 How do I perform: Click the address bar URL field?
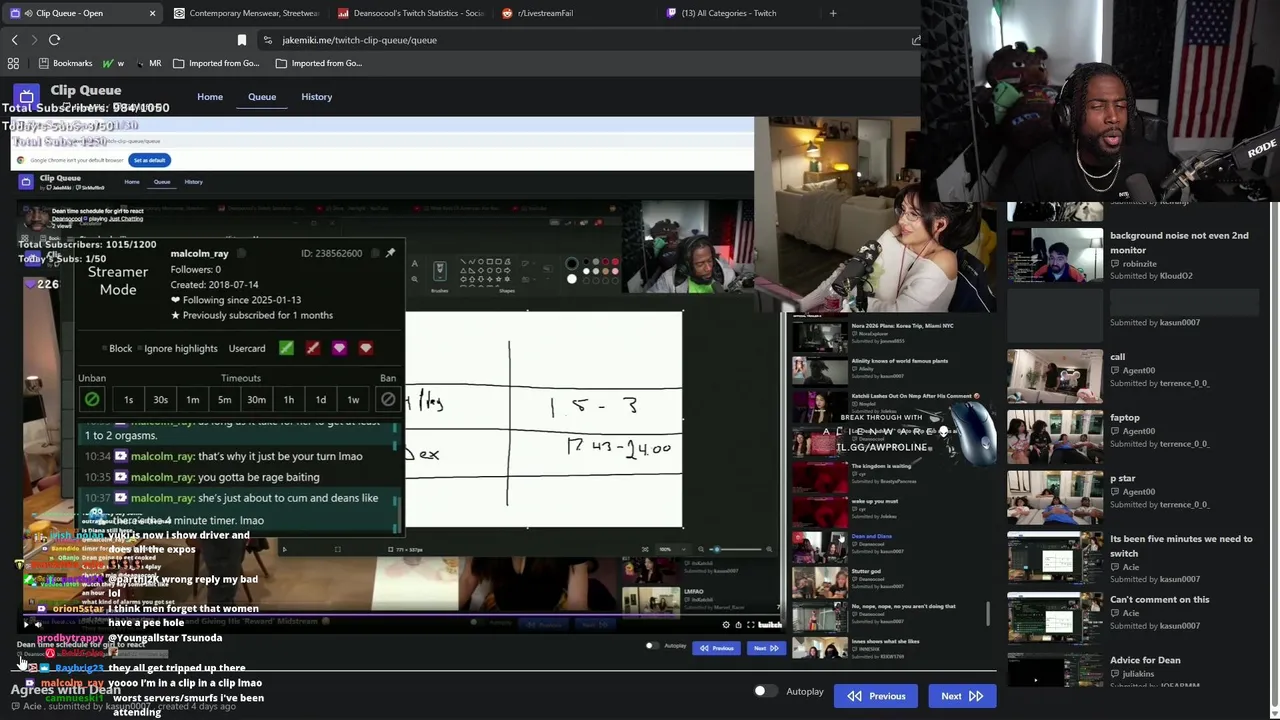[x=590, y=40]
